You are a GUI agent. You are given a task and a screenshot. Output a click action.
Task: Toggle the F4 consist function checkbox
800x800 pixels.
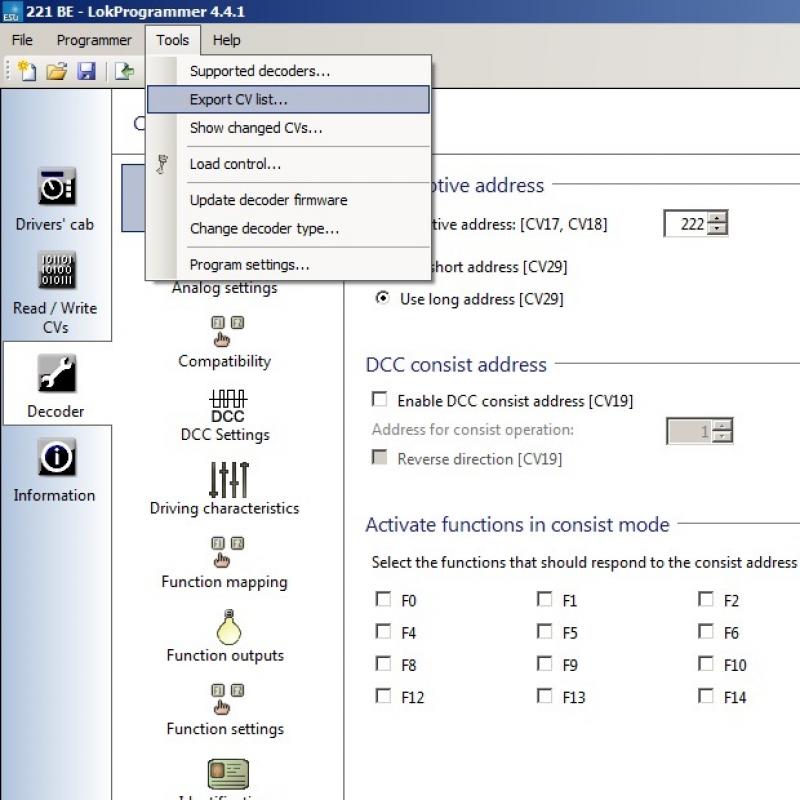pyautogui.click(x=383, y=632)
